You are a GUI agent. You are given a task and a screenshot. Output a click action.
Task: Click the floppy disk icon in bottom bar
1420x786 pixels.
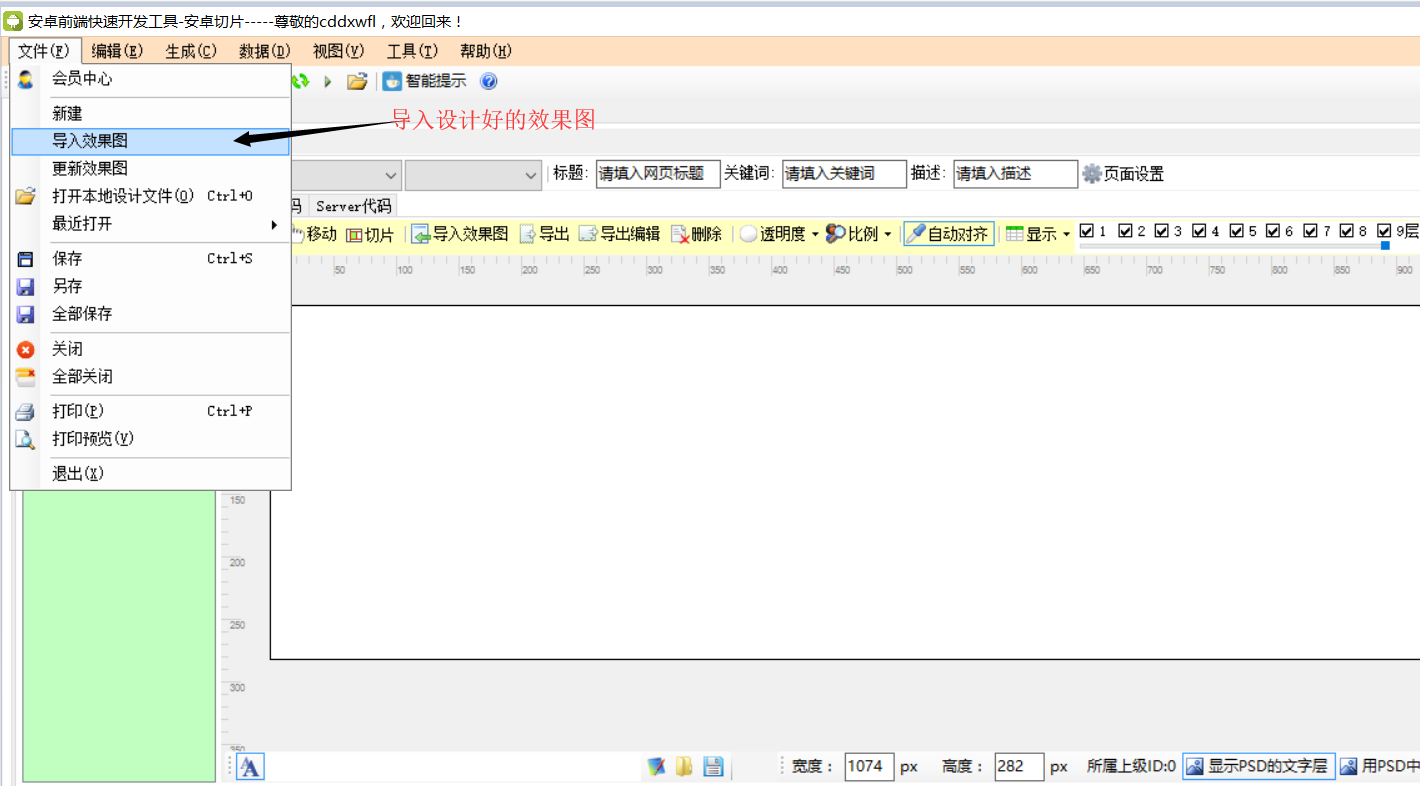pos(713,767)
